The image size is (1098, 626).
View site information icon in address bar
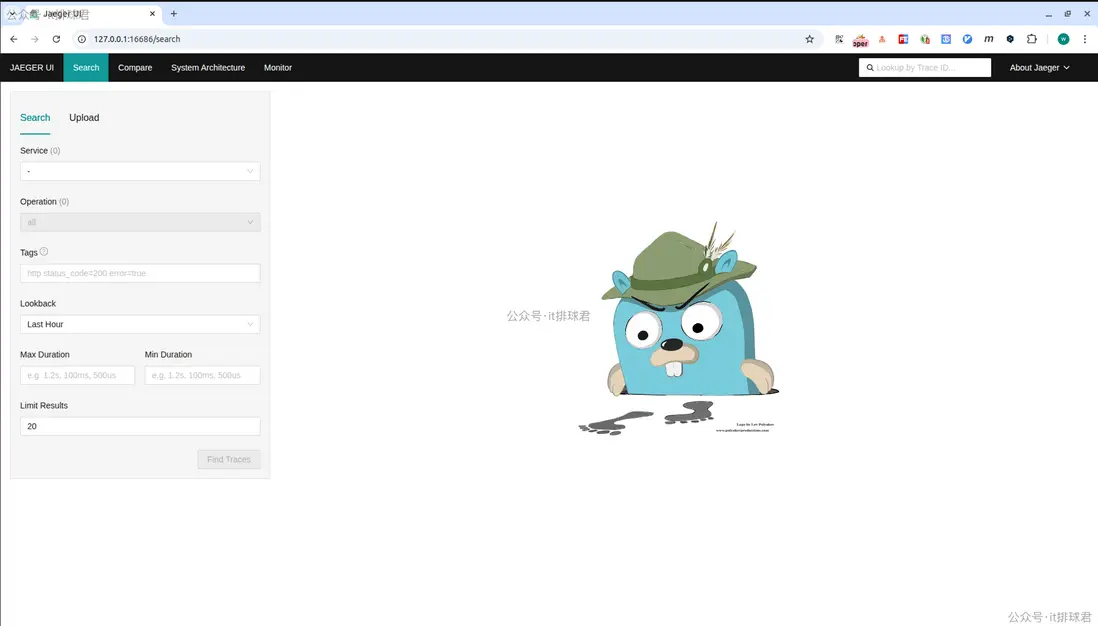tap(82, 39)
